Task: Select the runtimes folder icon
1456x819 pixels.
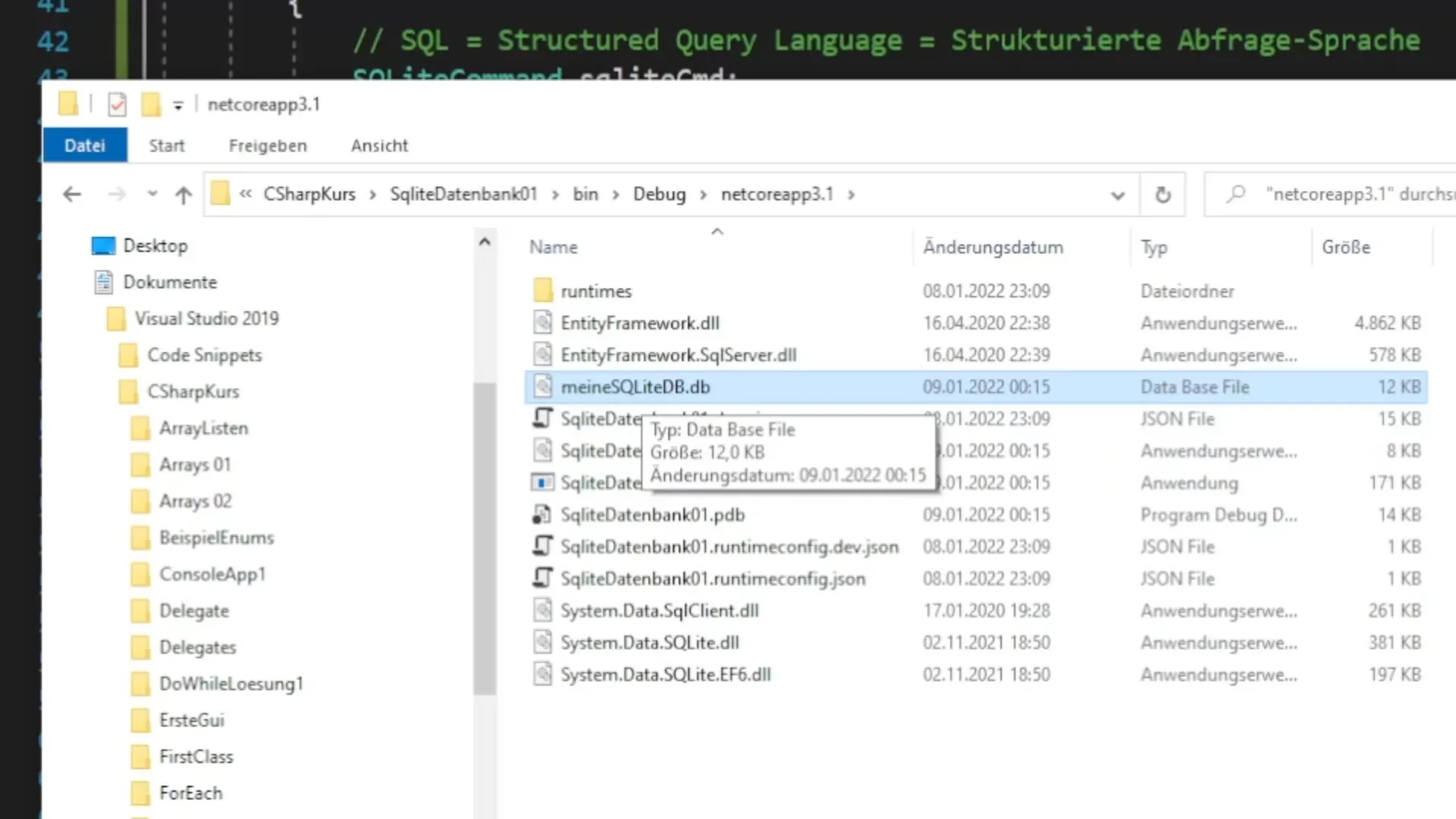Action: [x=543, y=290]
